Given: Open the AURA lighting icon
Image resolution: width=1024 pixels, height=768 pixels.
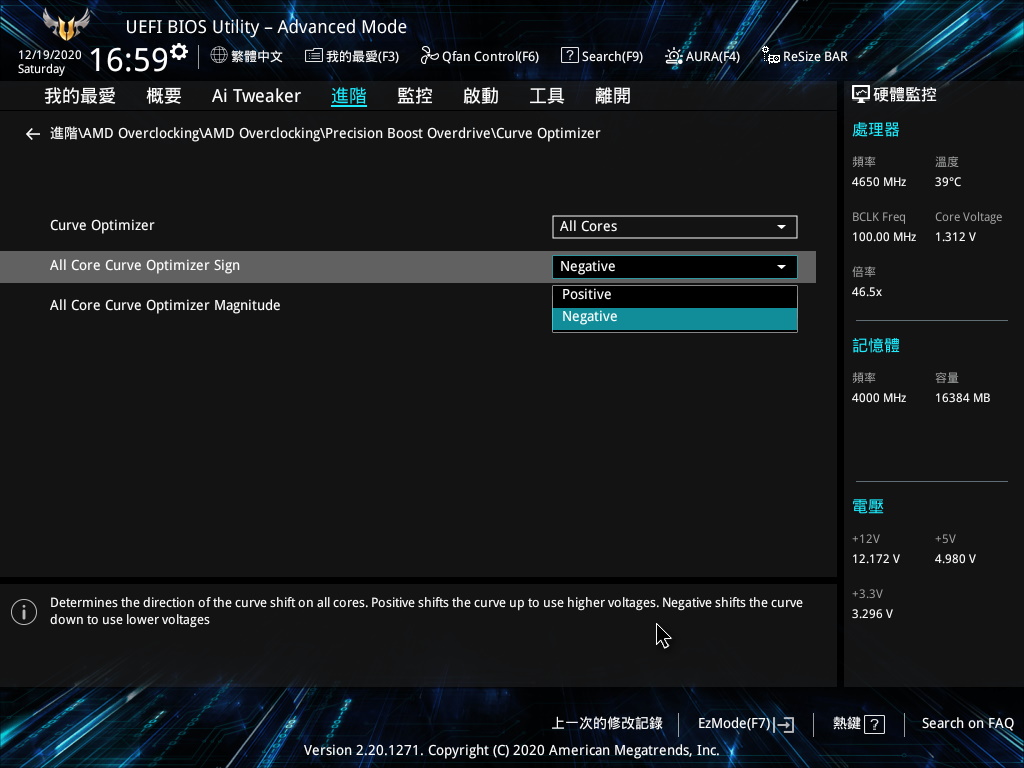Looking at the screenshot, I should (x=673, y=56).
